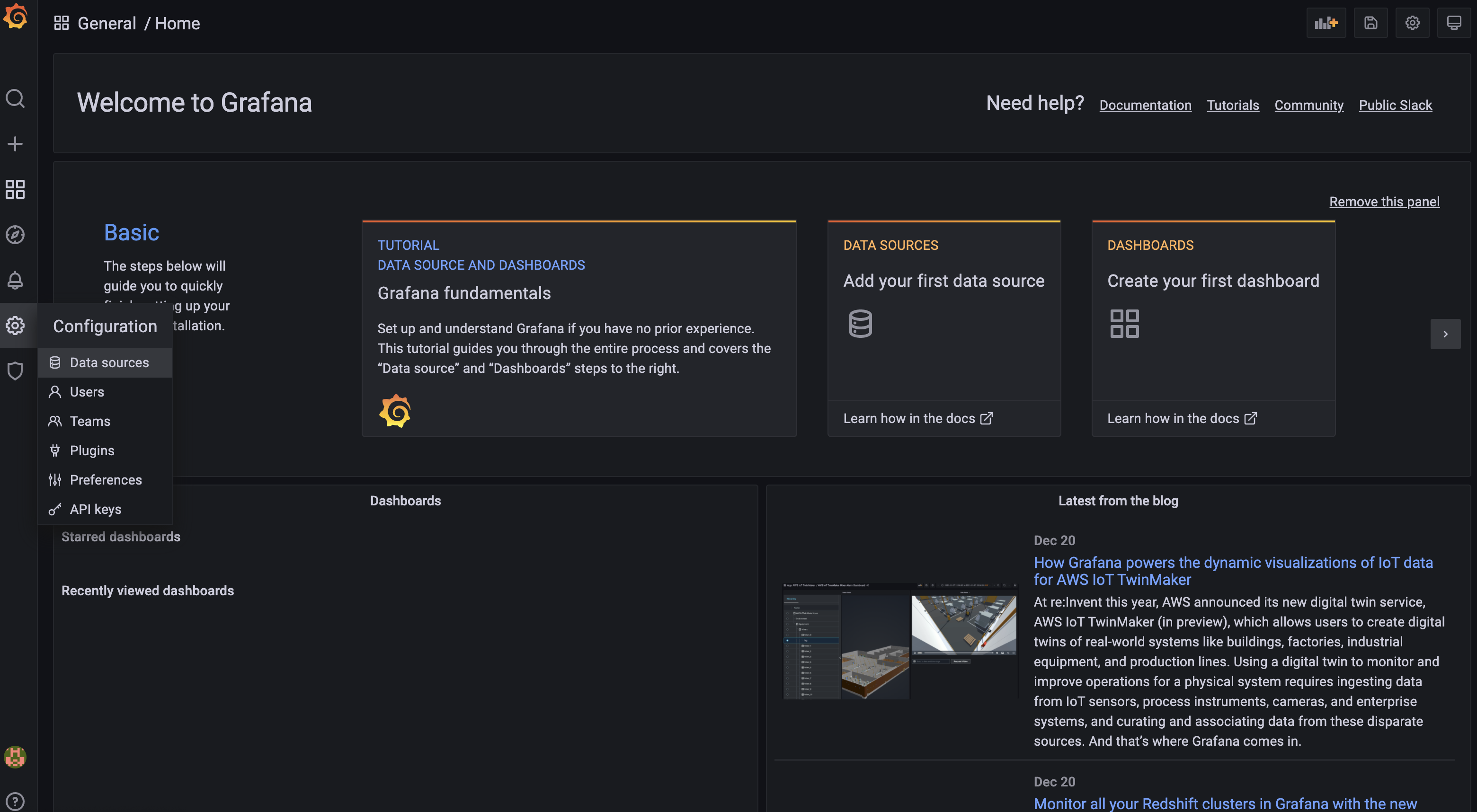Select Teams from Configuration menu
This screenshot has height=812, width=1477.
pos(106,421)
